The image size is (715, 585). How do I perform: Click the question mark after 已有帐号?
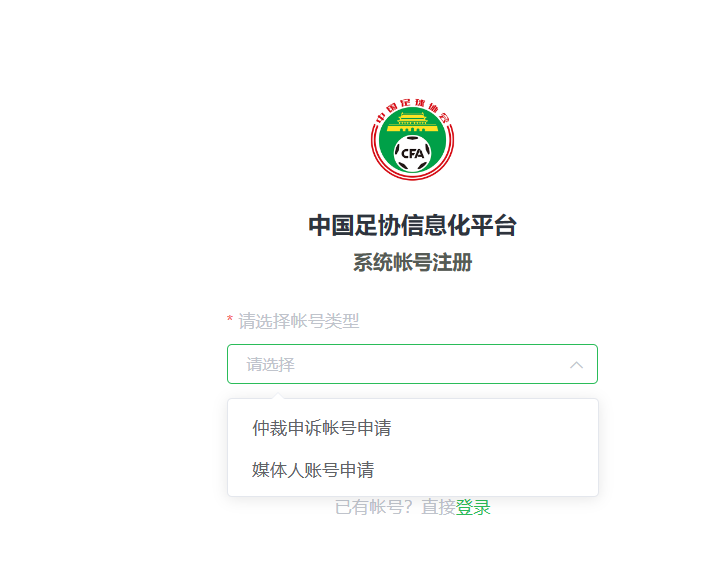tap(409, 507)
